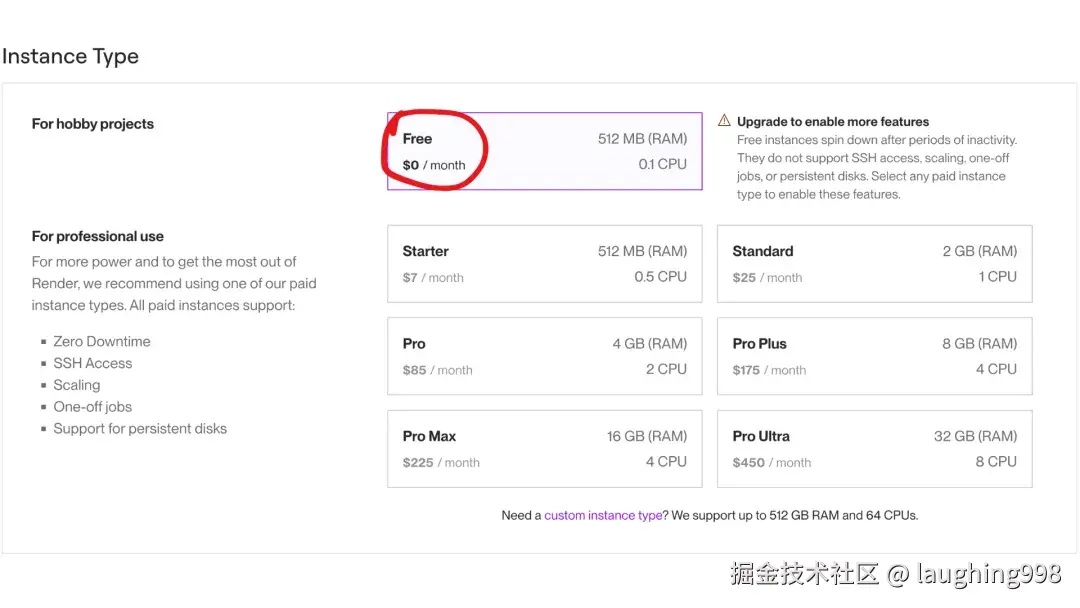Click the $450 / month price label
This screenshot has height=608, width=1080.
coord(772,463)
